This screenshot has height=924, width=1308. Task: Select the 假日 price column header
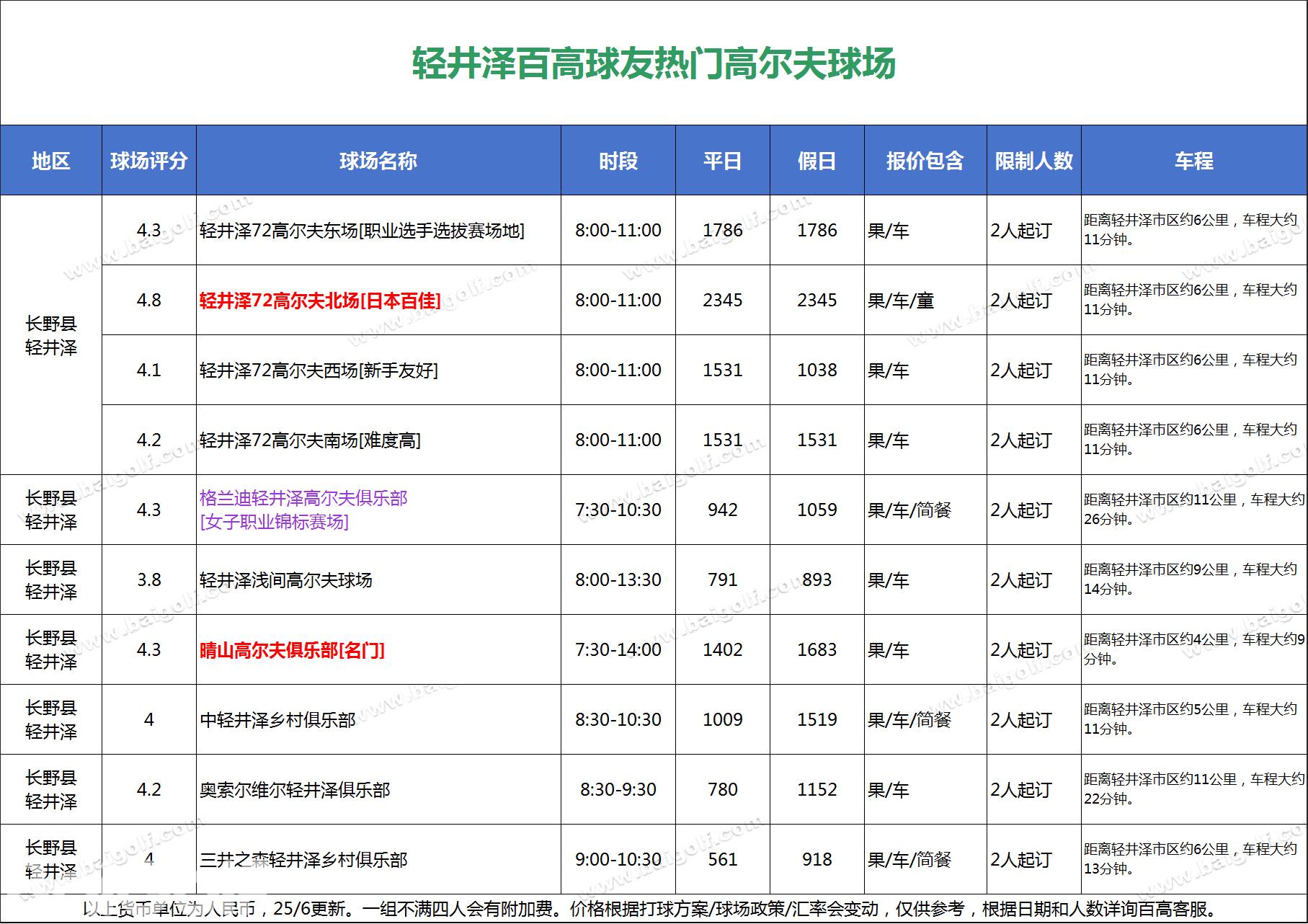pos(817,161)
